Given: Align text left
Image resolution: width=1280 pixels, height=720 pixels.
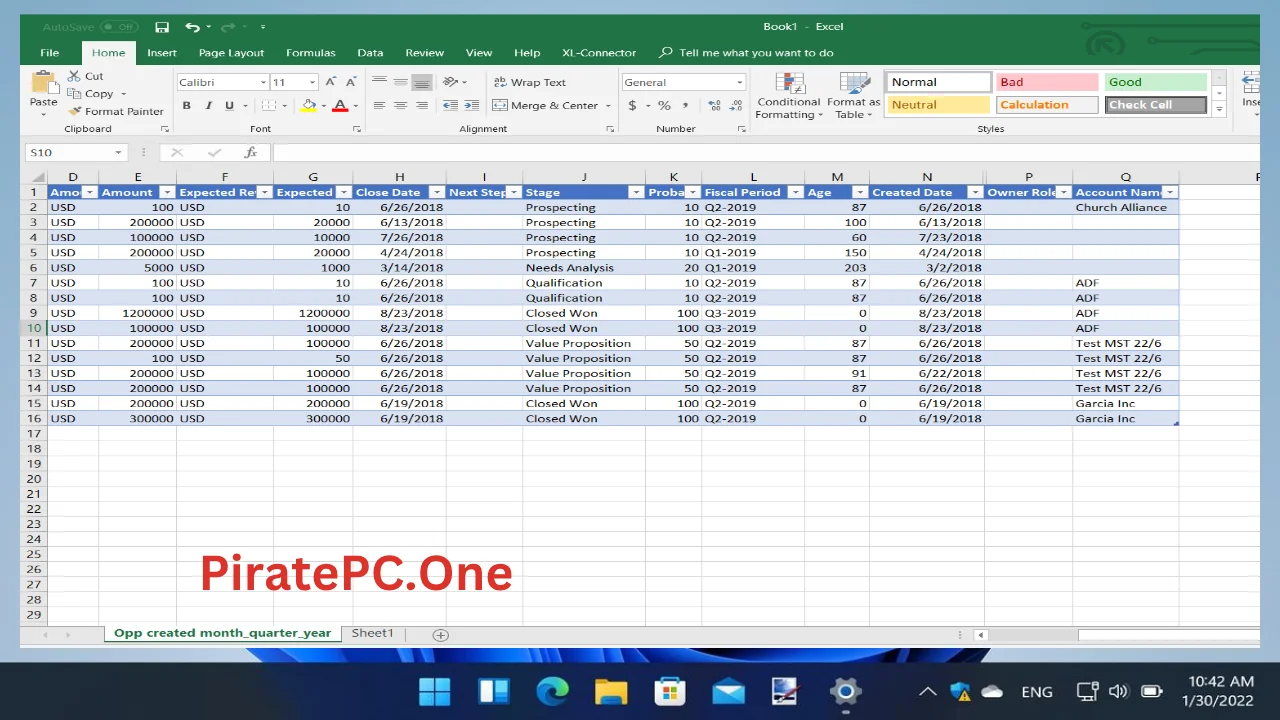Looking at the screenshot, I should (379, 105).
